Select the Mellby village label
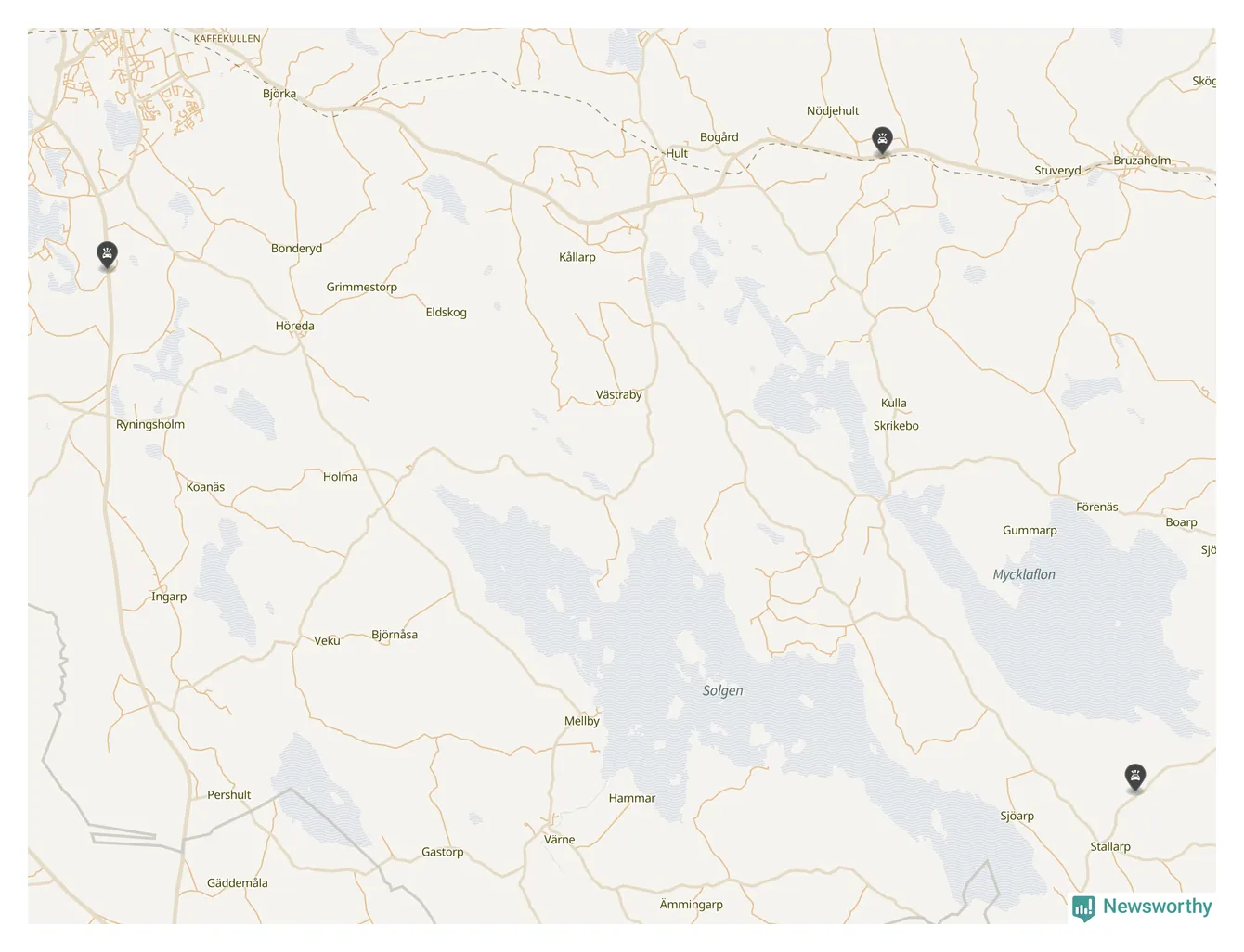1244x952 pixels. pyautogui.click(x=582, y=721)
